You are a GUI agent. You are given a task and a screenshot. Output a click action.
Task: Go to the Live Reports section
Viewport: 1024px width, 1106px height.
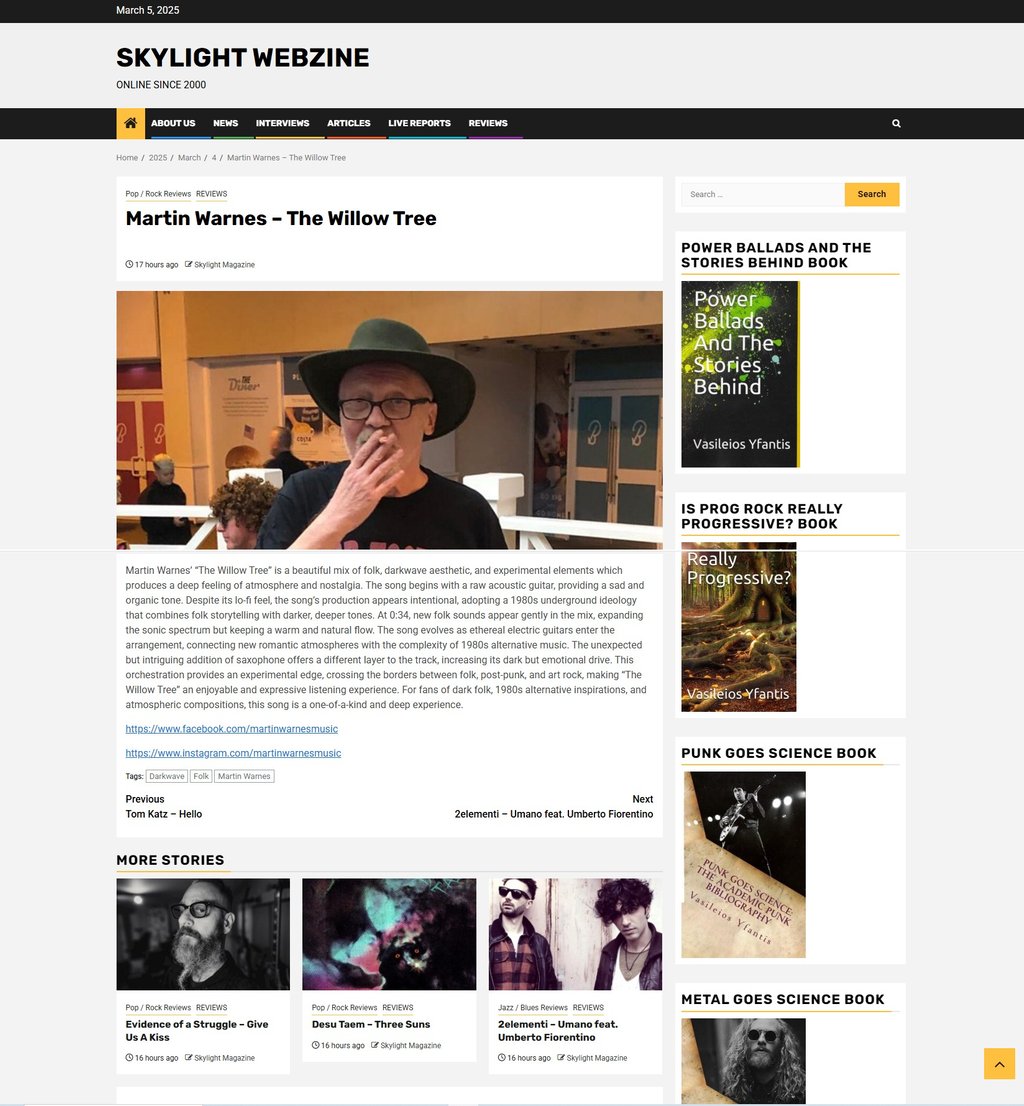(x=419, y=123)
